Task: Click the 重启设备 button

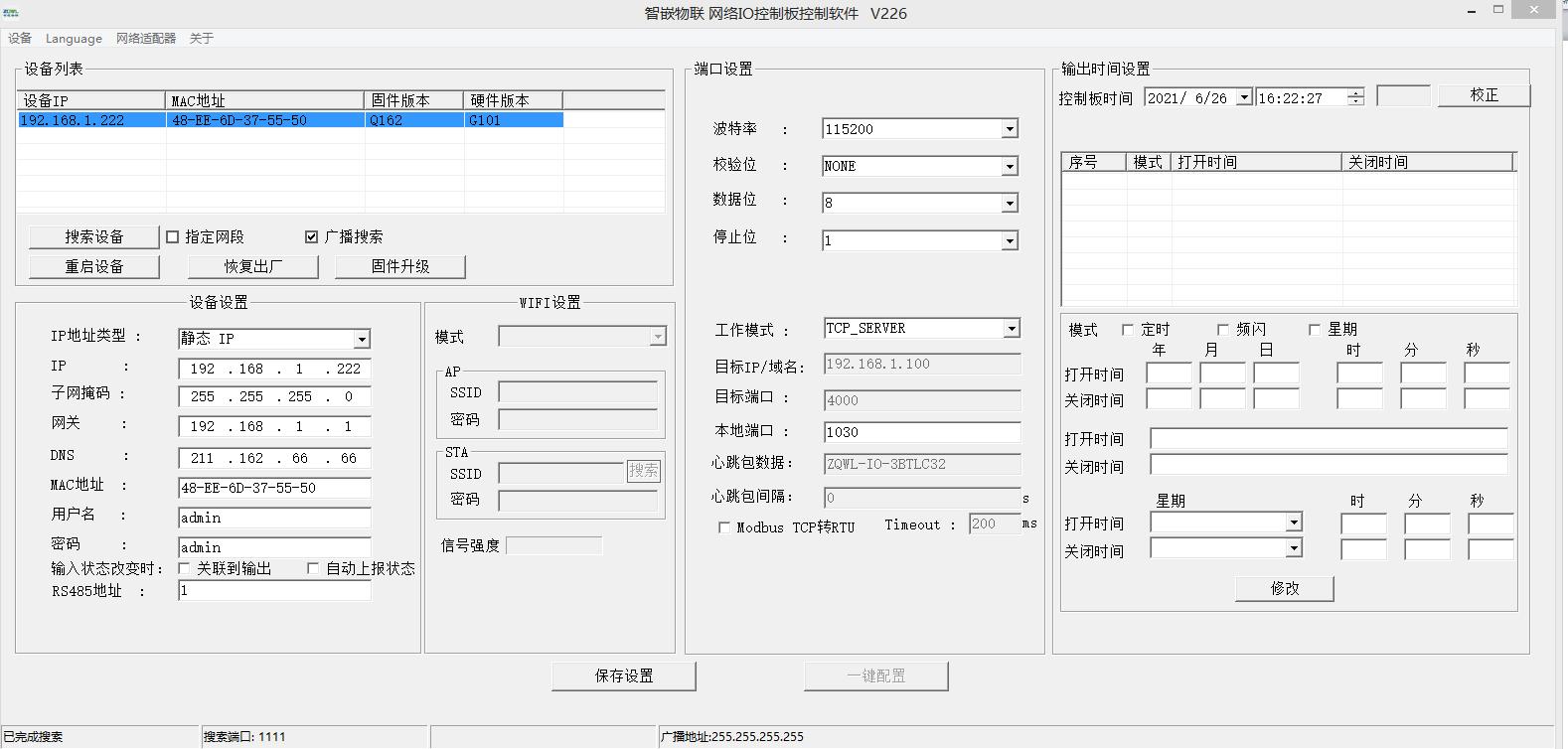Action: pos(94,266)
